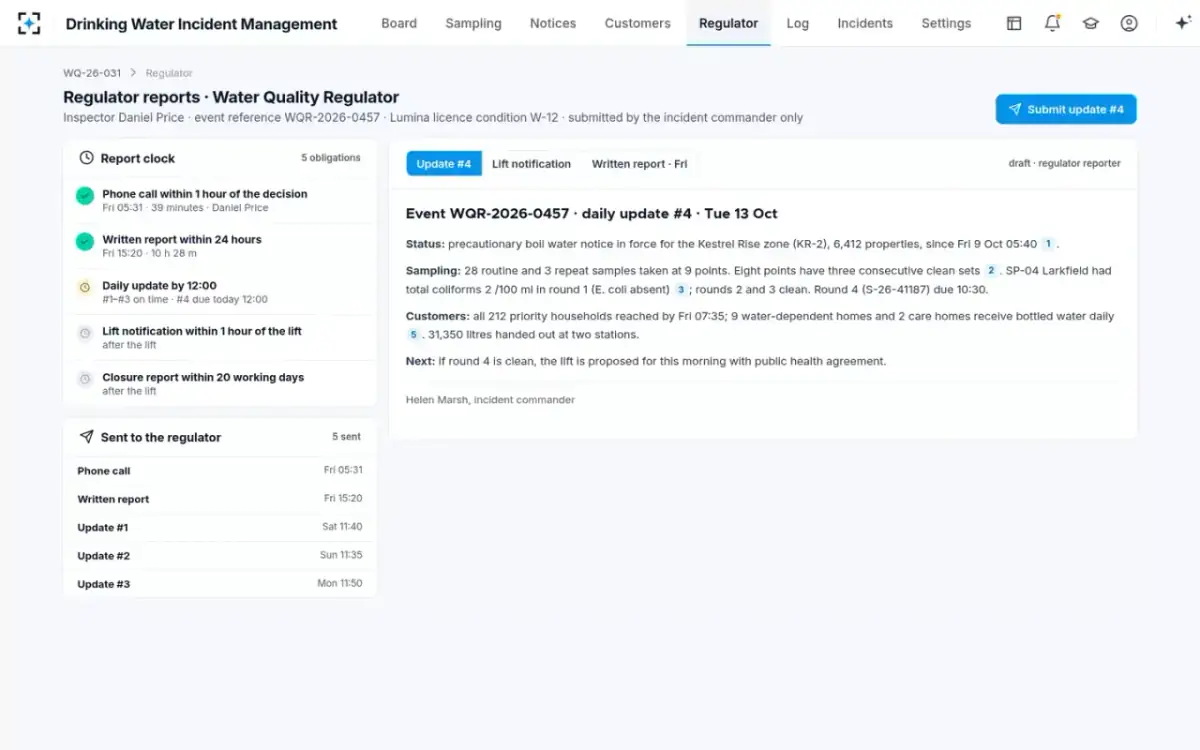The height and width of the screenshot is (750, 1200).
Task: Click the app logo icon
Action: [x=30, y=23]
